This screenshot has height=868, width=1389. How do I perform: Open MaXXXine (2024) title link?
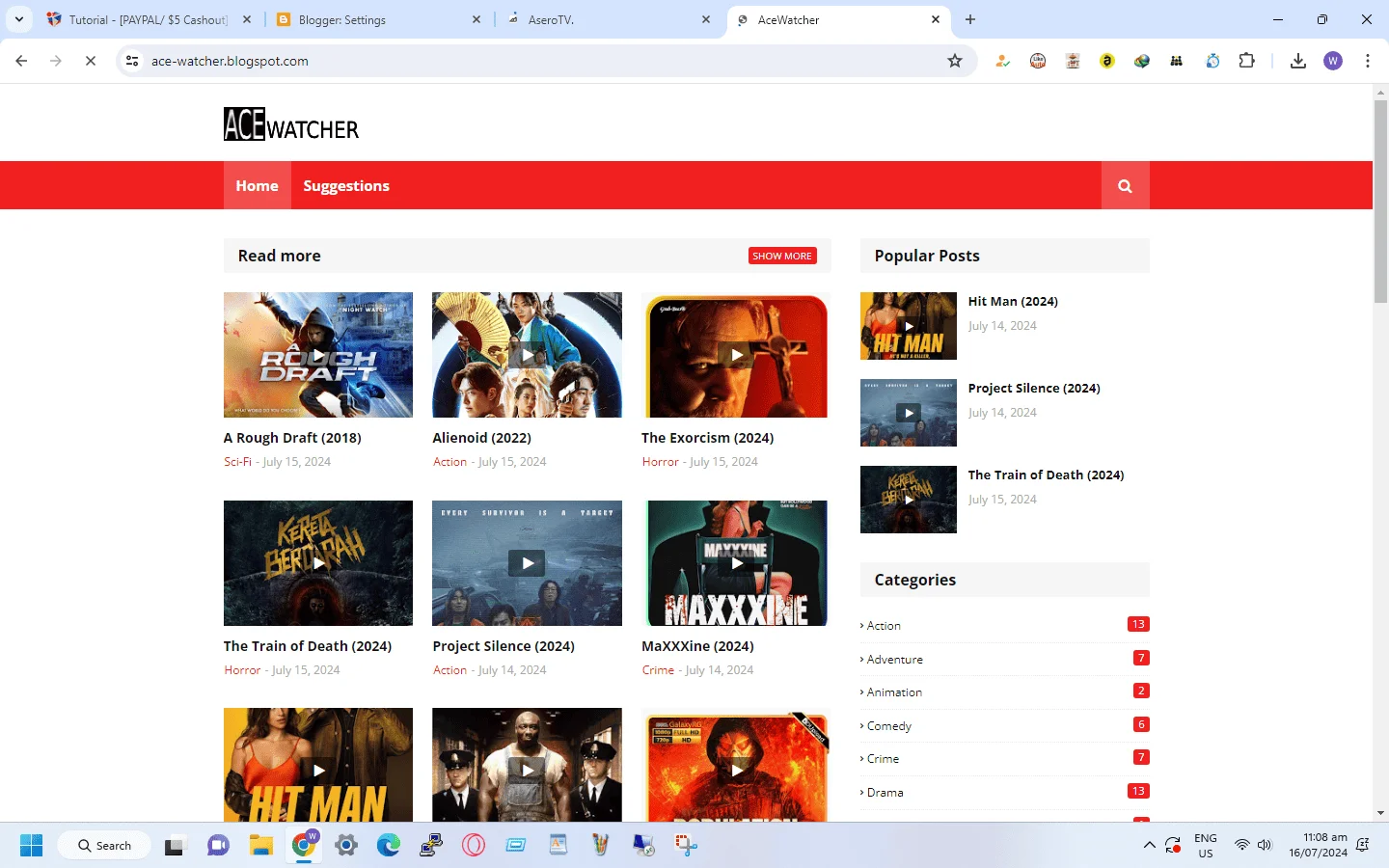[697, 646]
